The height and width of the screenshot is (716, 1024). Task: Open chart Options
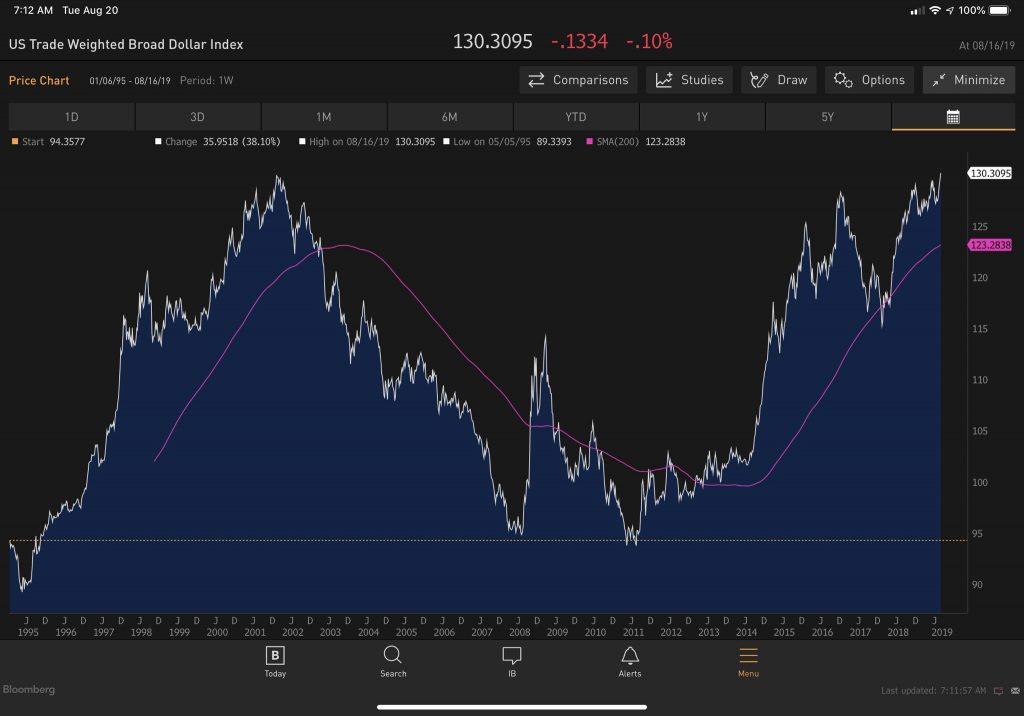click(x=869, y=80)
